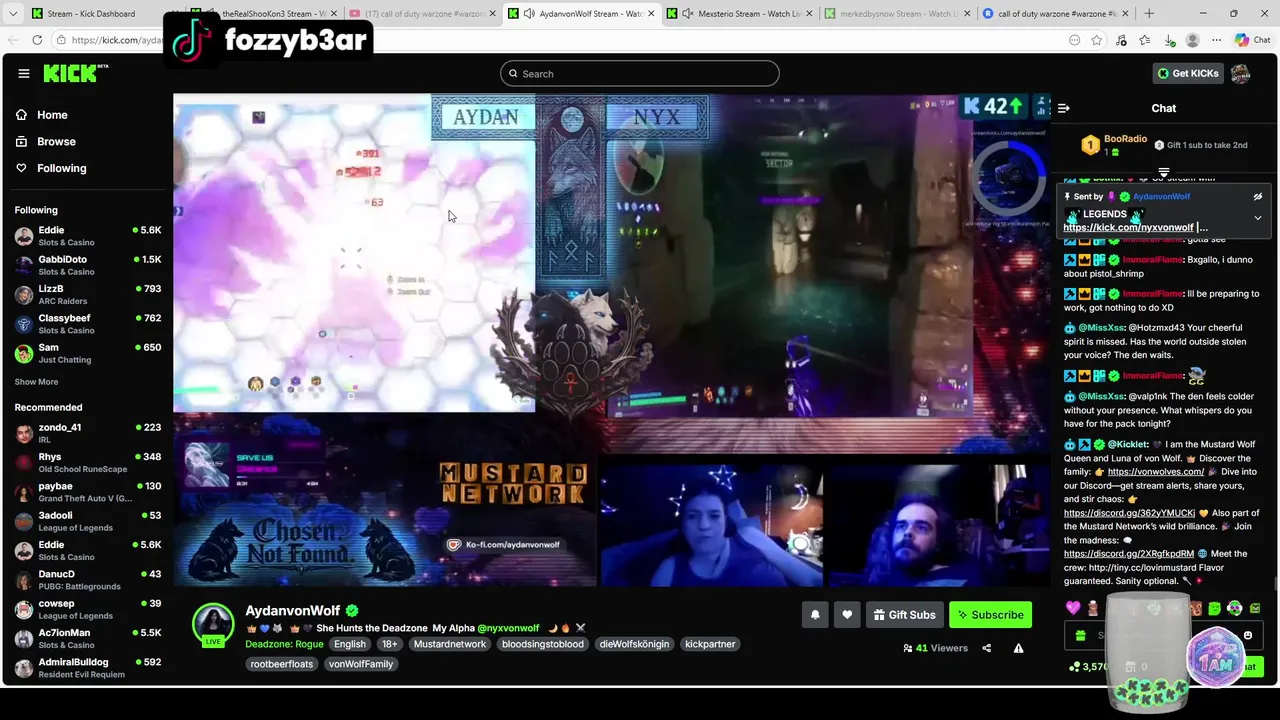Click the @nyxvonwolf mention link
The width and height of the screenshot is (1280, 720).
coord(508,628)
